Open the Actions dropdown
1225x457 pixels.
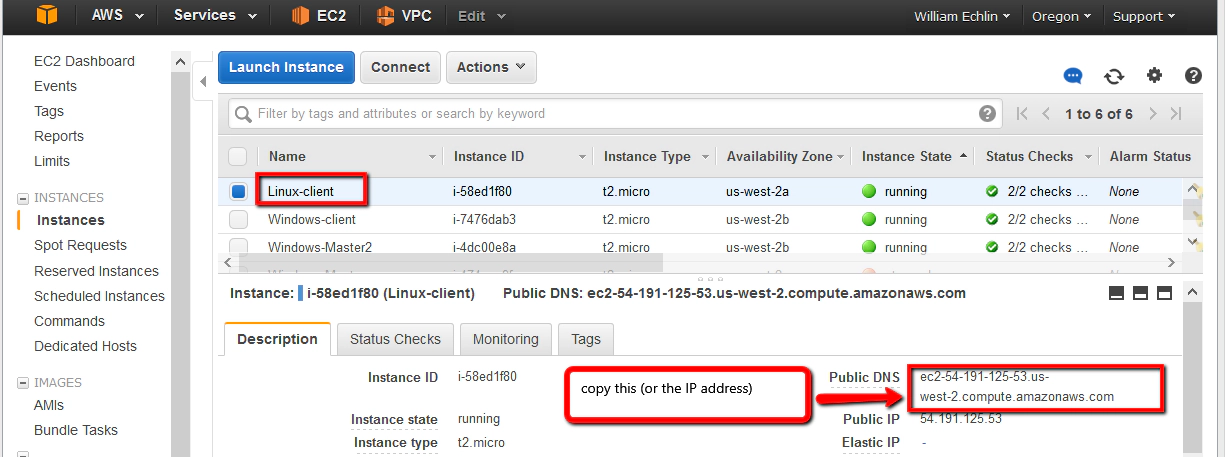pyautogui.click(x=491, y=67)
